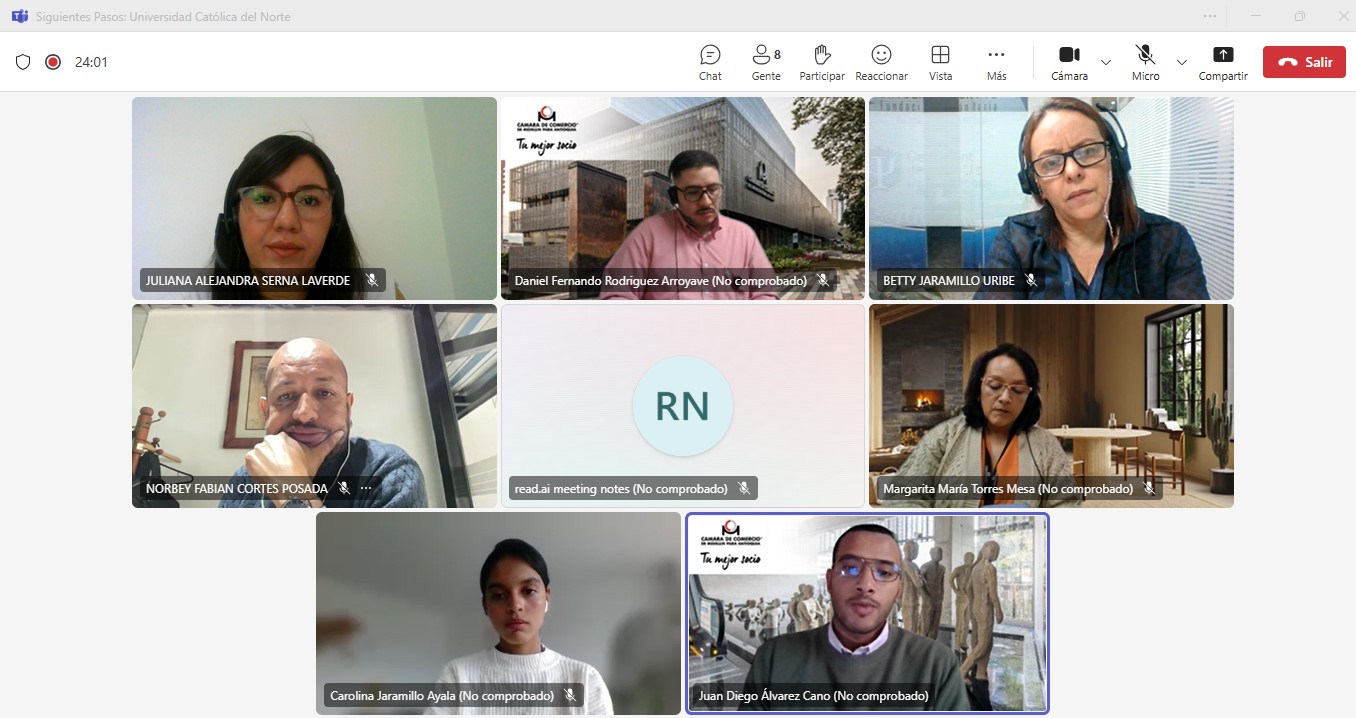Viewport: 1356px width, 718px height.
Task: Click the Microsoft Teams logo icon
Action: (18, 16)
